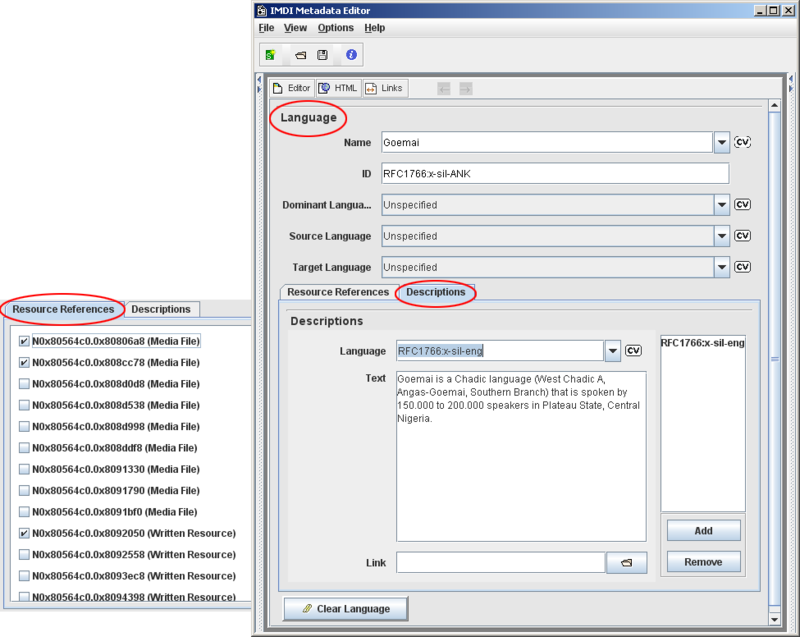Click the scrollbar up arrow in editor
Image resolution: width=800 pixels, height=637 pixels.
tap(774, 105)
